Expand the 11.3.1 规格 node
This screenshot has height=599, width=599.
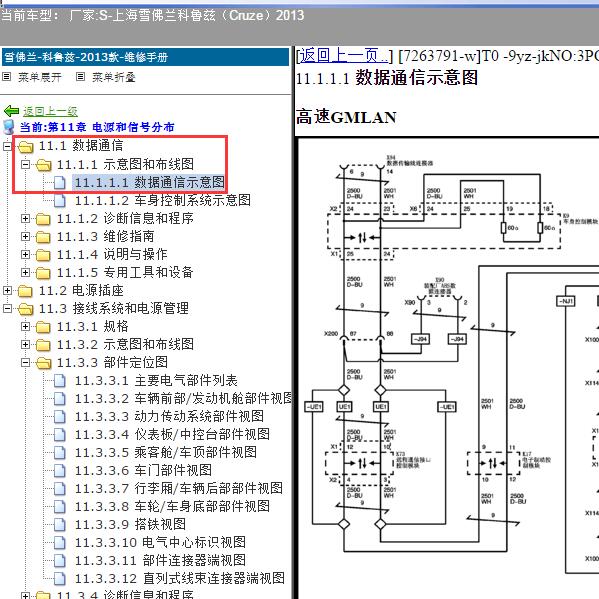coord(25,327)
